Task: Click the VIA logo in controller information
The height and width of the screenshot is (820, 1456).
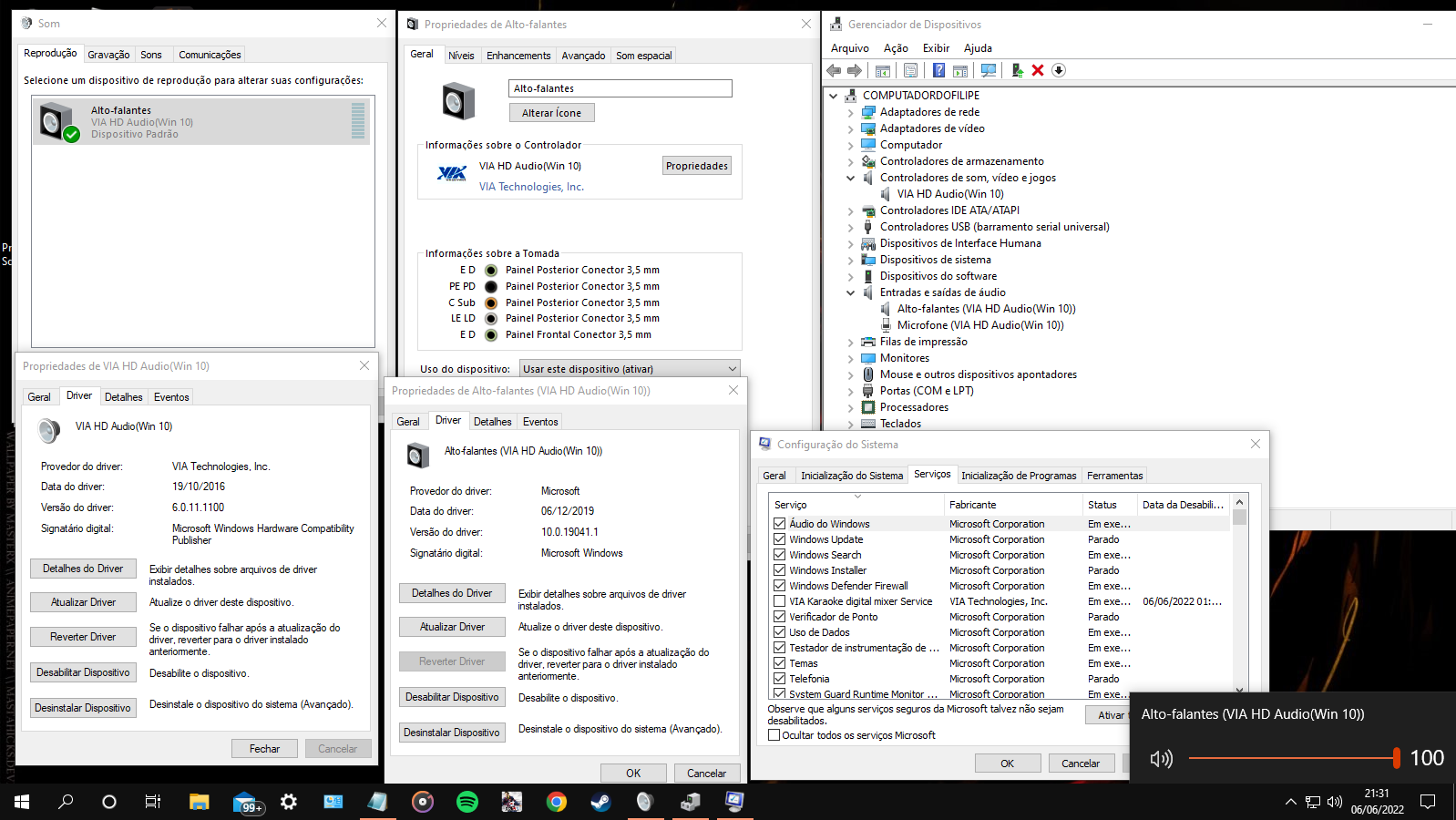Action: pos(452,173)
